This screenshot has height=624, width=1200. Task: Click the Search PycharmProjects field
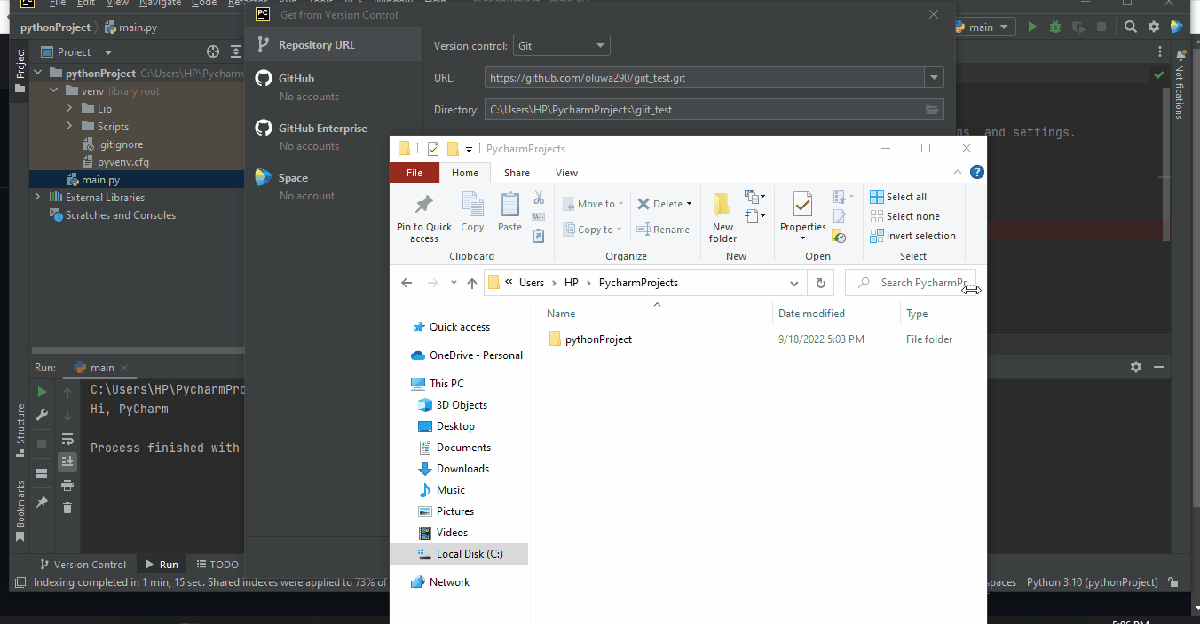click(x=912, y=283)
